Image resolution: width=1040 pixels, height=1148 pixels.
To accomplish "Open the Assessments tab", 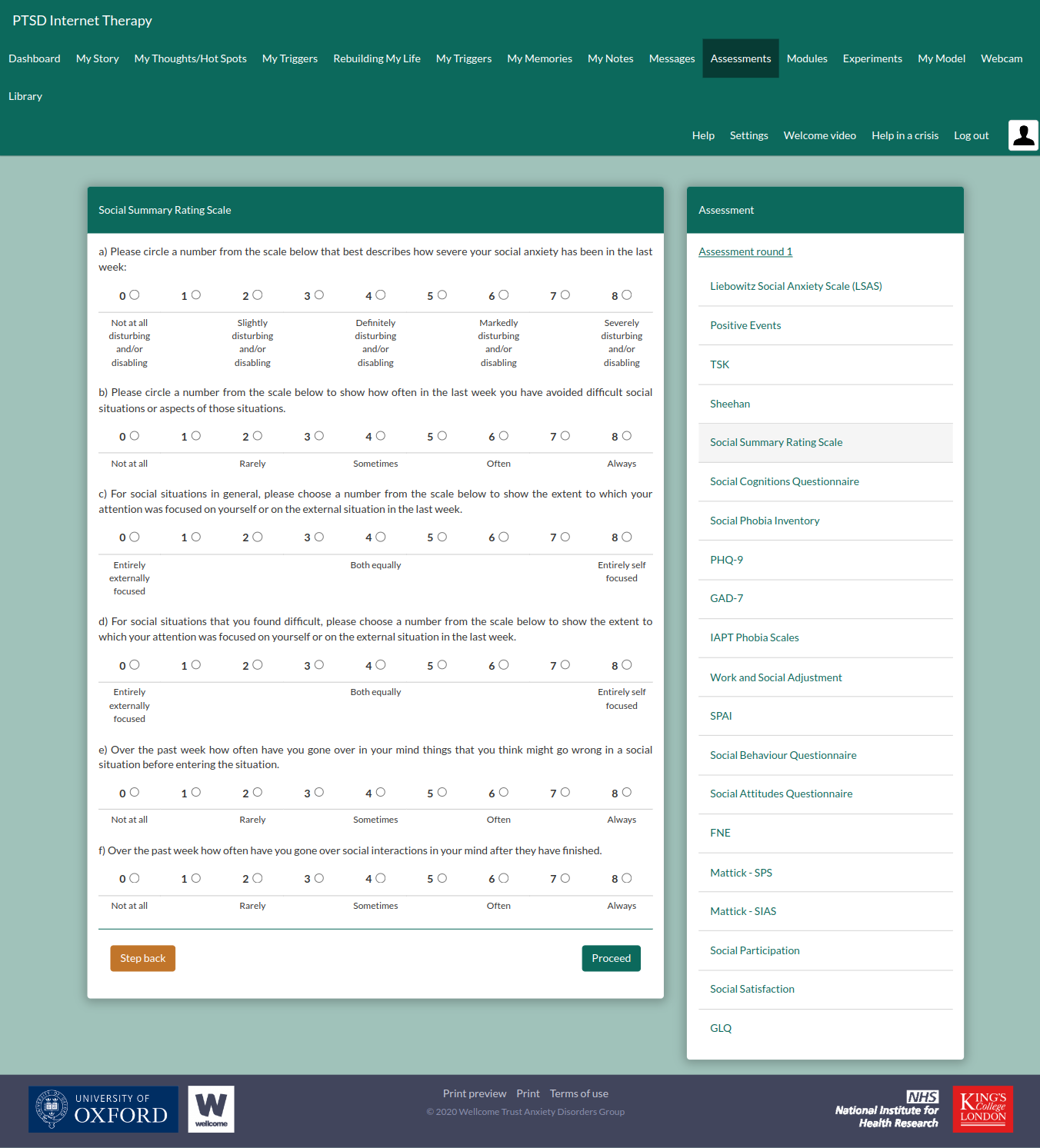I will pos(740,58).
